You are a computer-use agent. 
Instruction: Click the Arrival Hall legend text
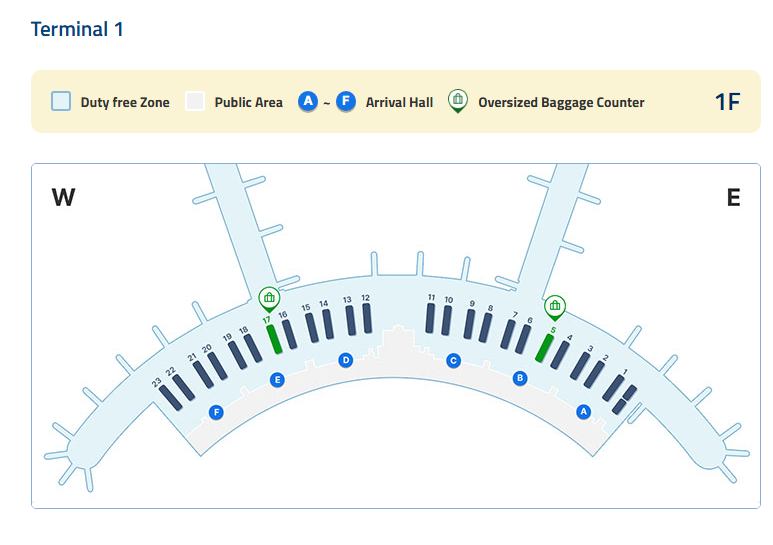click(399, 102)
